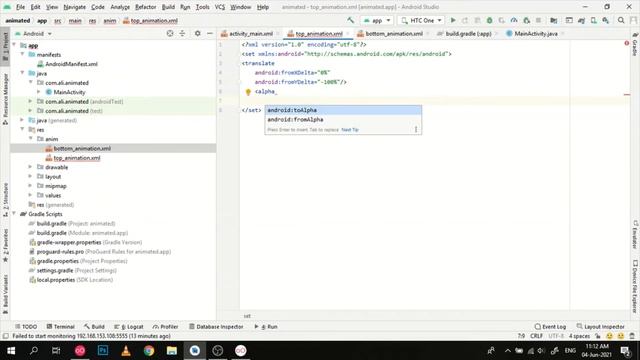Collapse the Gradle Scripts node
640x360 pixels.
click(14, 214)
